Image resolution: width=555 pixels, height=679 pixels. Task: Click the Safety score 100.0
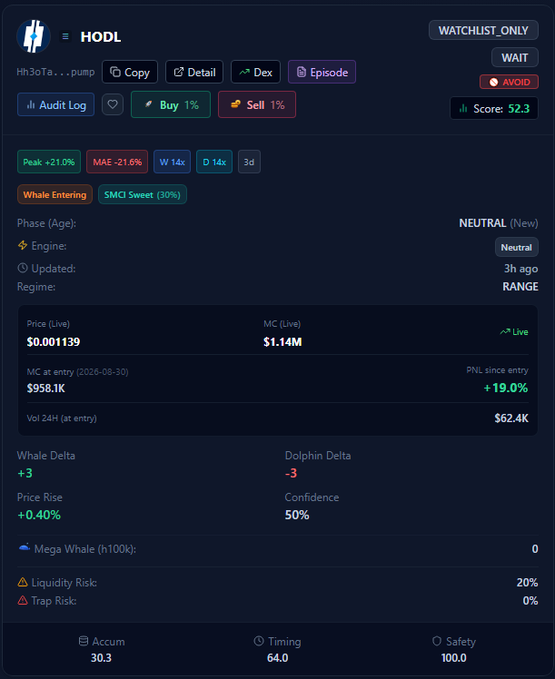pyautogui.click(x=454, y=657)
